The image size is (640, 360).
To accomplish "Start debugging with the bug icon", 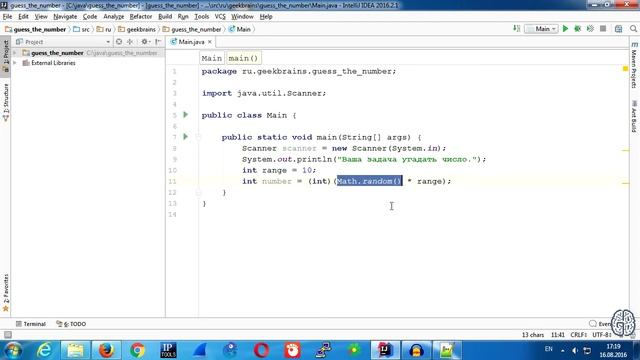I will (578, 29).
